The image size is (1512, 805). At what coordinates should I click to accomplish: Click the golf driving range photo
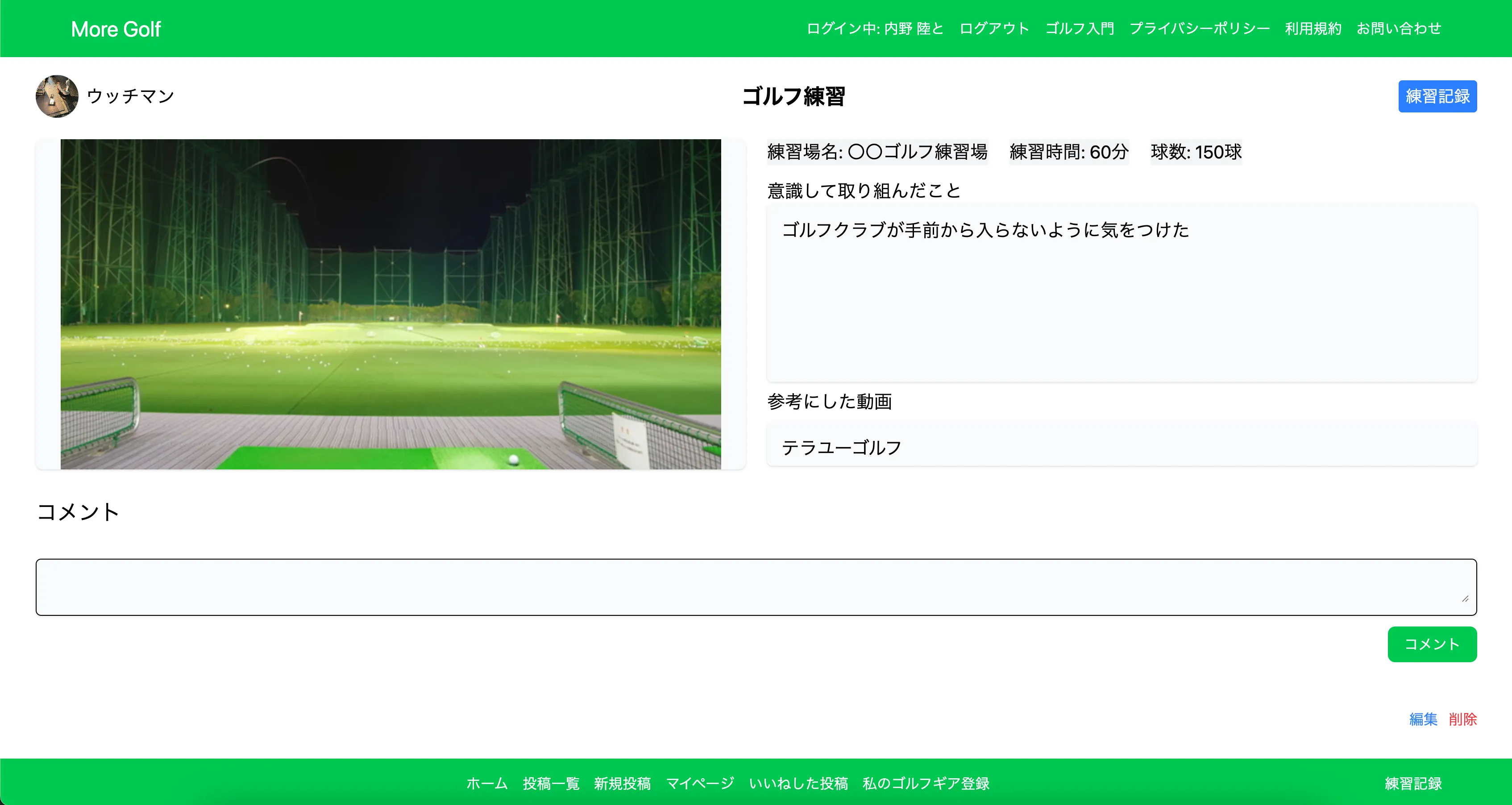(x=390, y=304)
